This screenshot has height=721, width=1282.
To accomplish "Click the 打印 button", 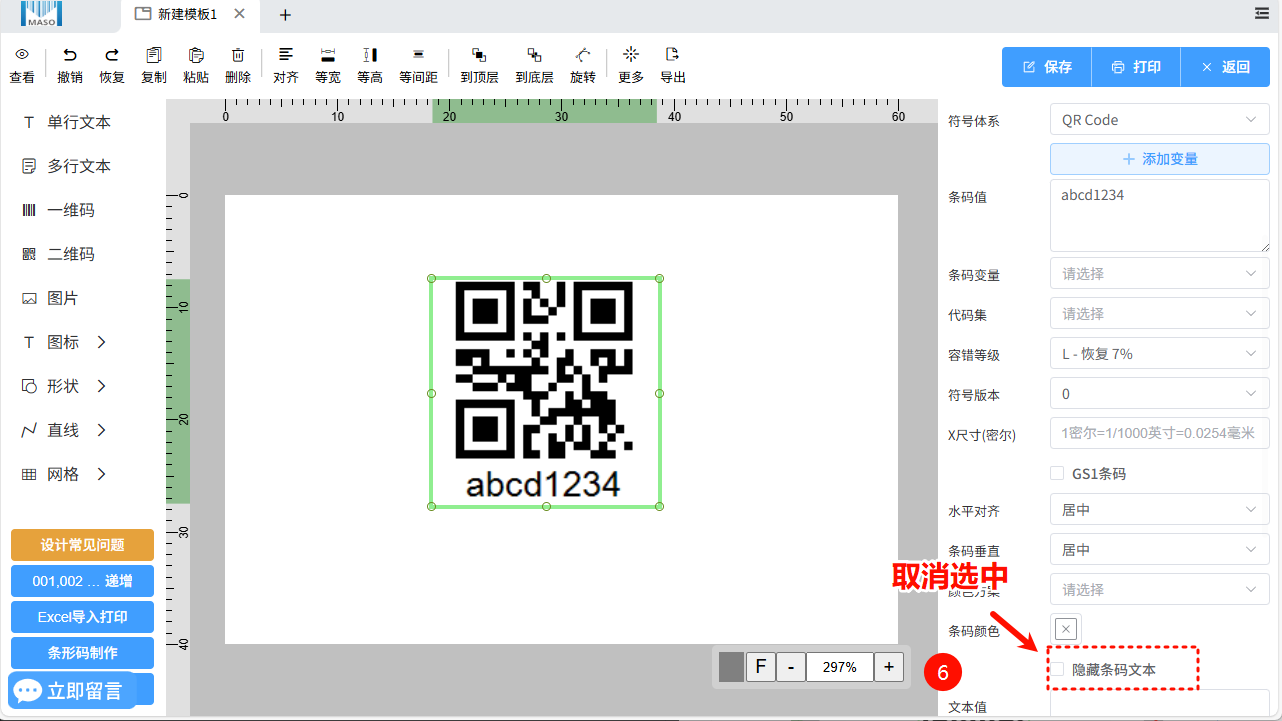I will coord(1136,67).
